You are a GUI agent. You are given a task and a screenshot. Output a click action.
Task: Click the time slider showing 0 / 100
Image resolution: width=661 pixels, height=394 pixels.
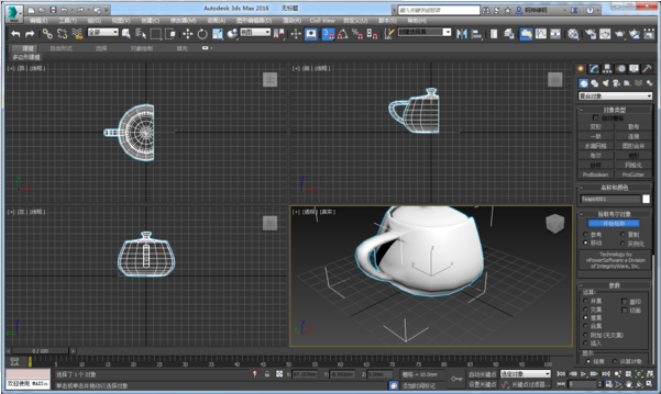(x=40, y=351)
